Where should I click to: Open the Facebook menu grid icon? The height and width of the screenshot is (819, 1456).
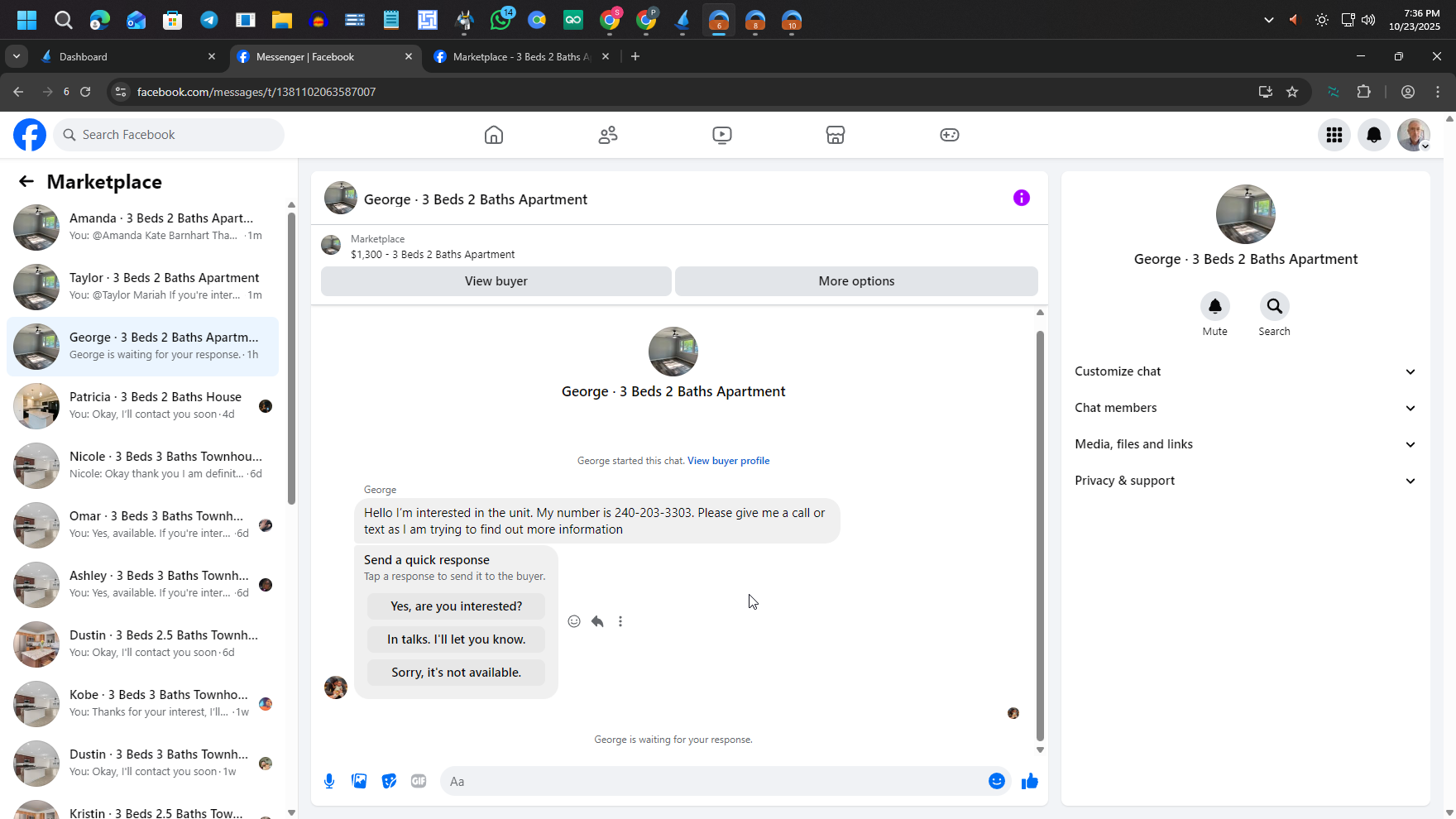point(1334,135)
